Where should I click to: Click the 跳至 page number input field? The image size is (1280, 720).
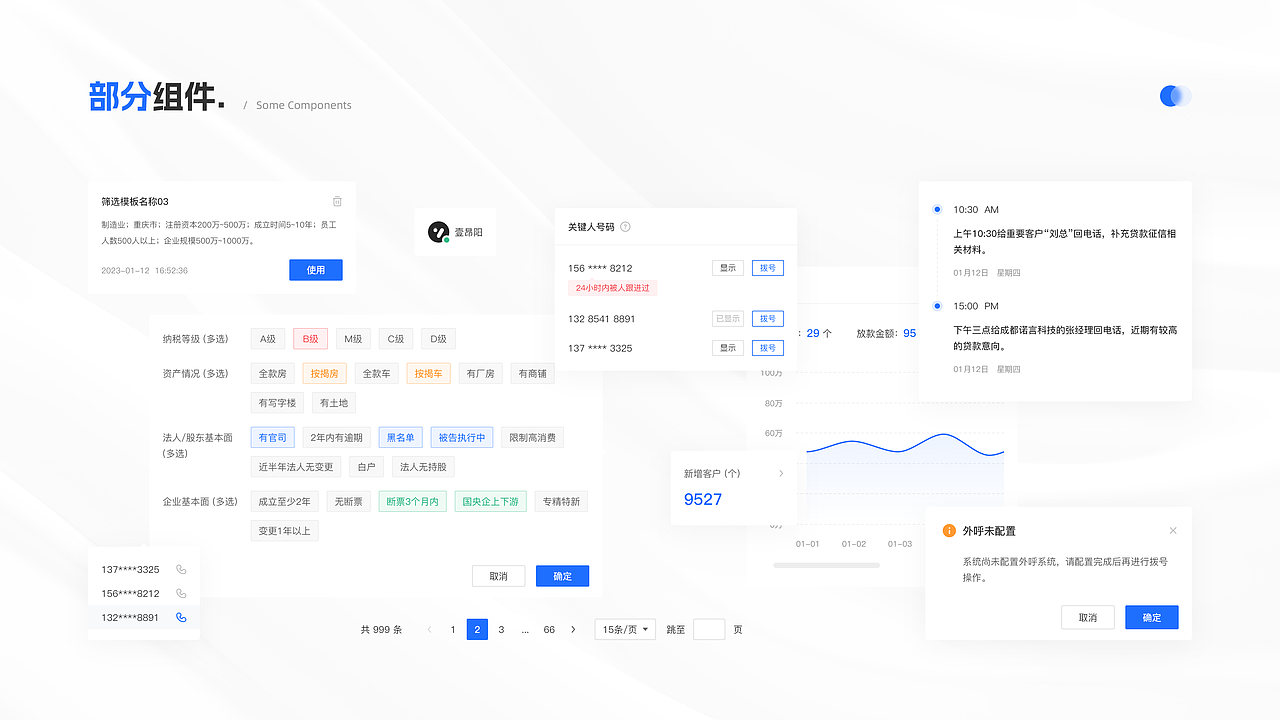coord(709,629)
